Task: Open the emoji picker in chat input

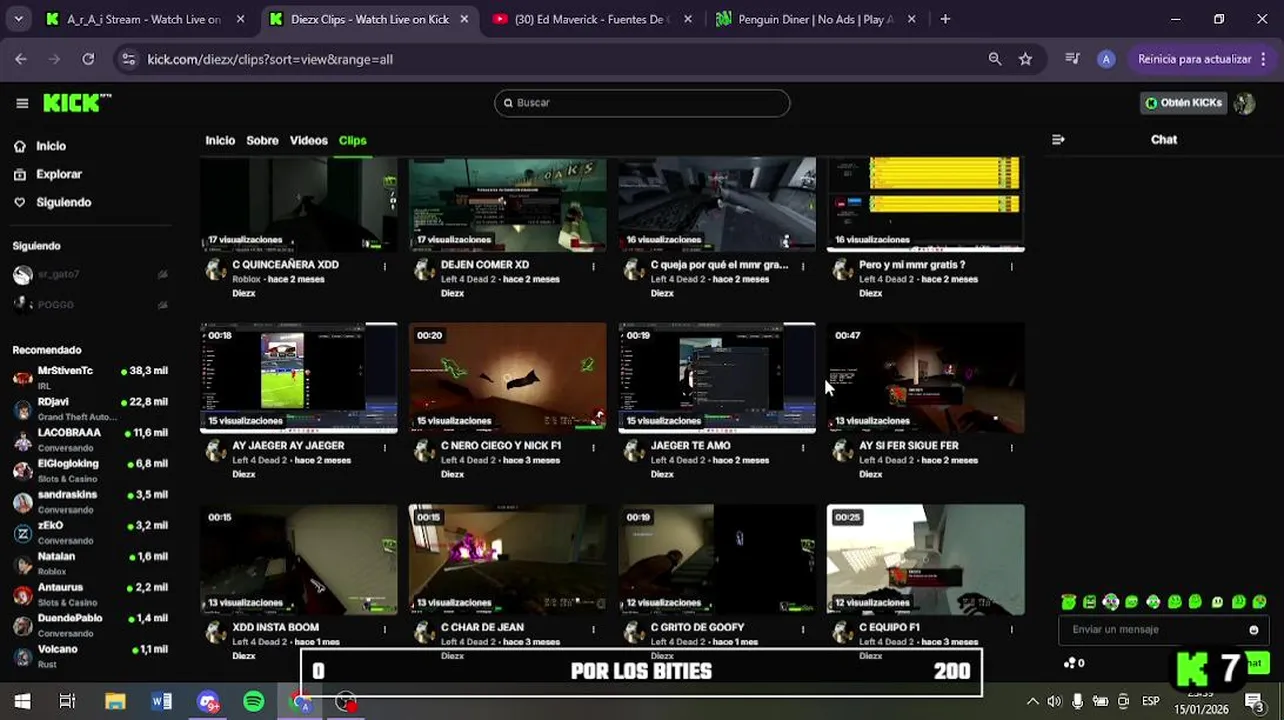Action: coord(1253,630)
